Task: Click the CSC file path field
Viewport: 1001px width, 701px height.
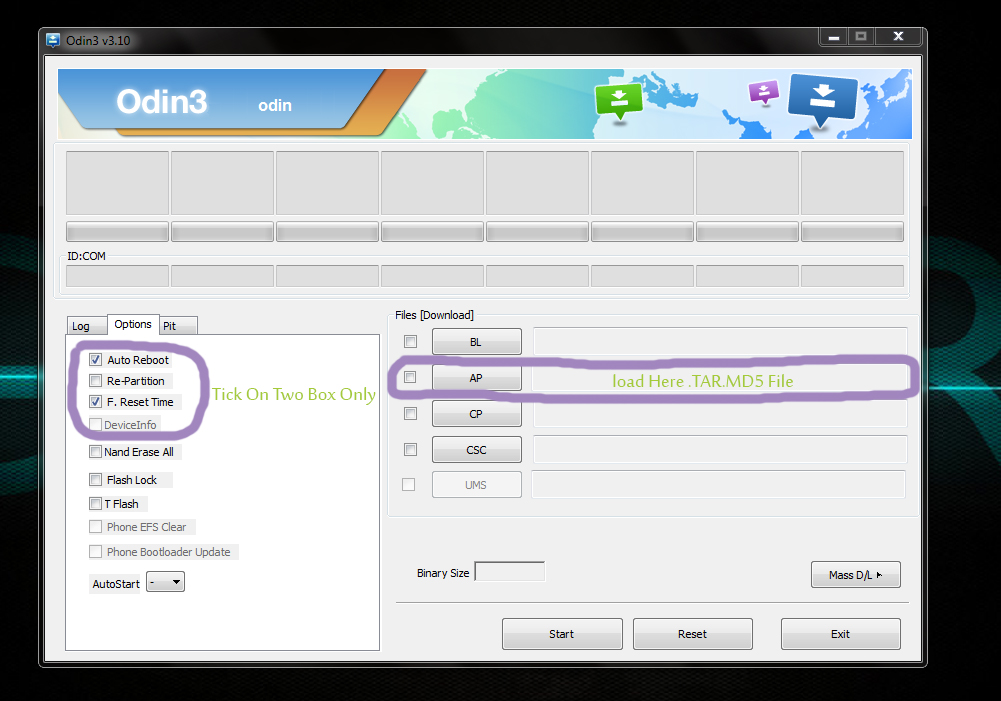Action: [720, 449]
